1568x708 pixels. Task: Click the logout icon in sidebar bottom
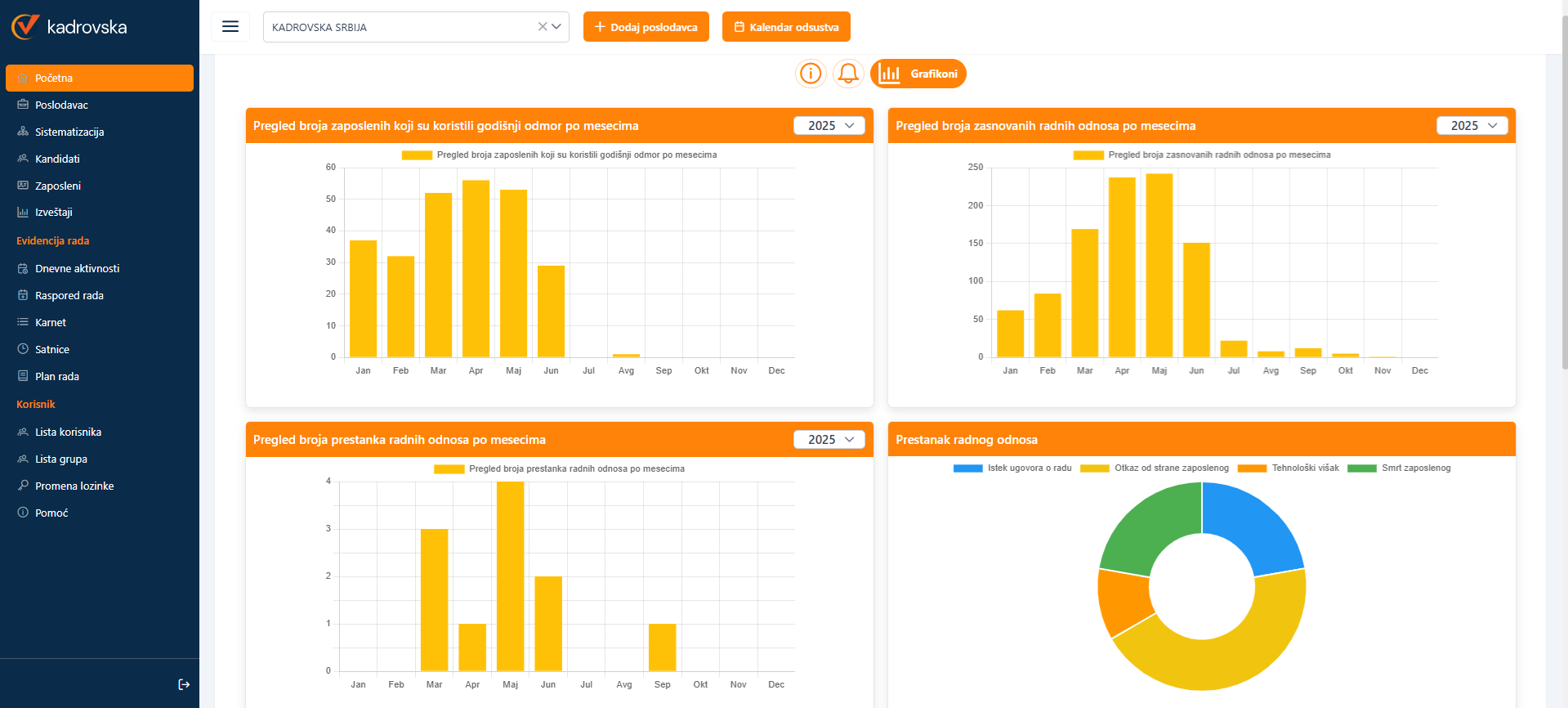(184, 684)
